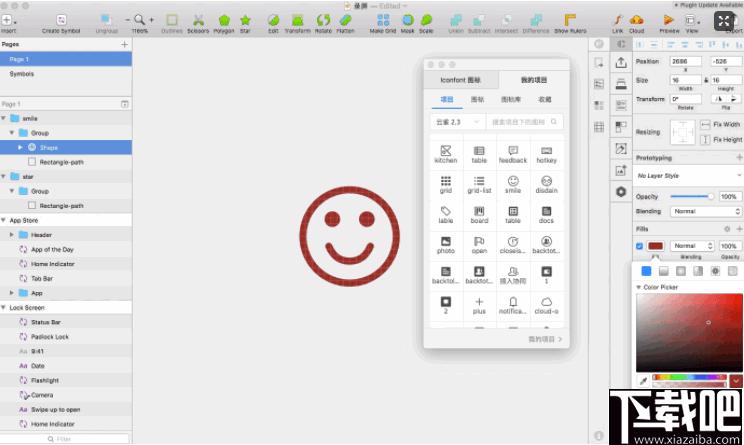The width and height of the screenshot is (744, 445).
Task: Toggle Fix Width resizing option
Action: [706, 124]
